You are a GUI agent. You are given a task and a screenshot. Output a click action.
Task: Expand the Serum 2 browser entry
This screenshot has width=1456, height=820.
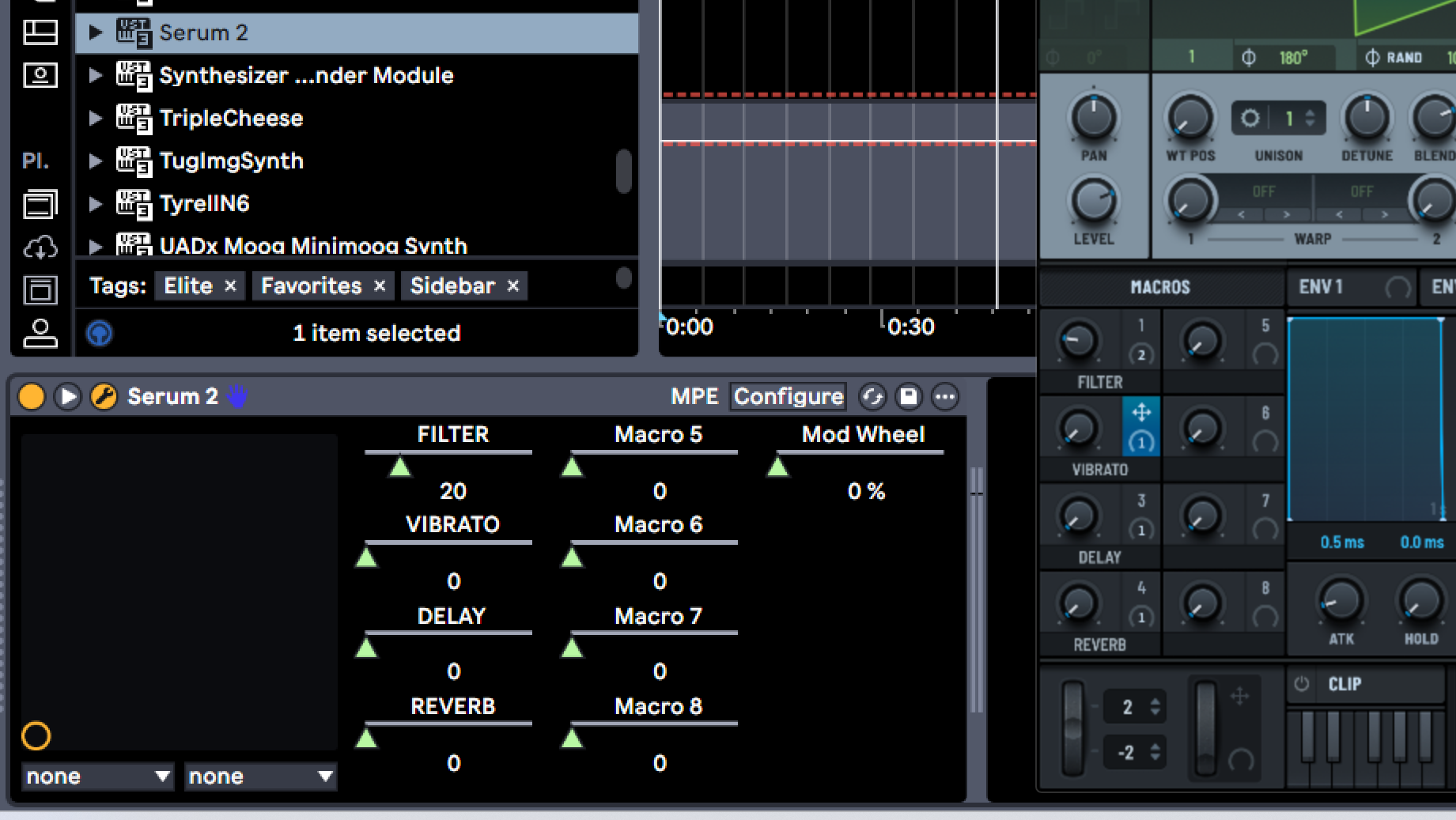96,32
